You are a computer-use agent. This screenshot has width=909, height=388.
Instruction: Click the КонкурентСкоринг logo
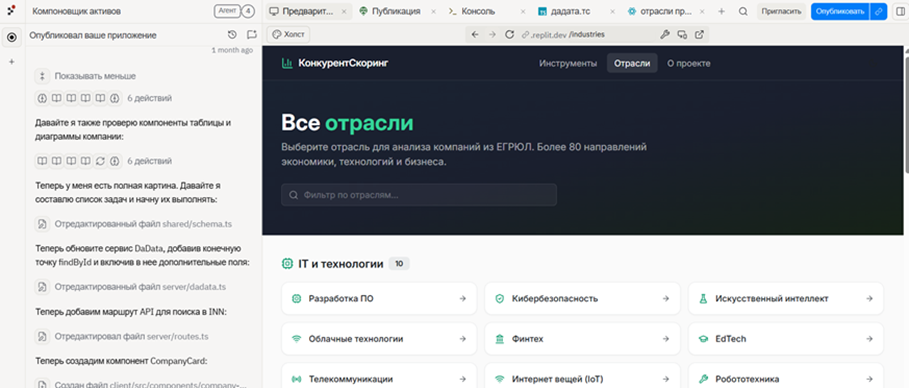point(335,63)
